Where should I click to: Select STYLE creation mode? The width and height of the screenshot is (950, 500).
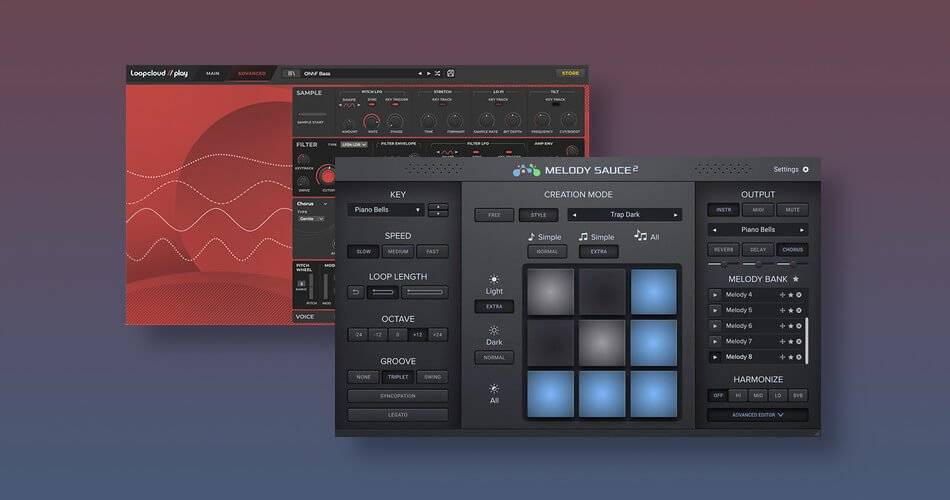point(539,215)
